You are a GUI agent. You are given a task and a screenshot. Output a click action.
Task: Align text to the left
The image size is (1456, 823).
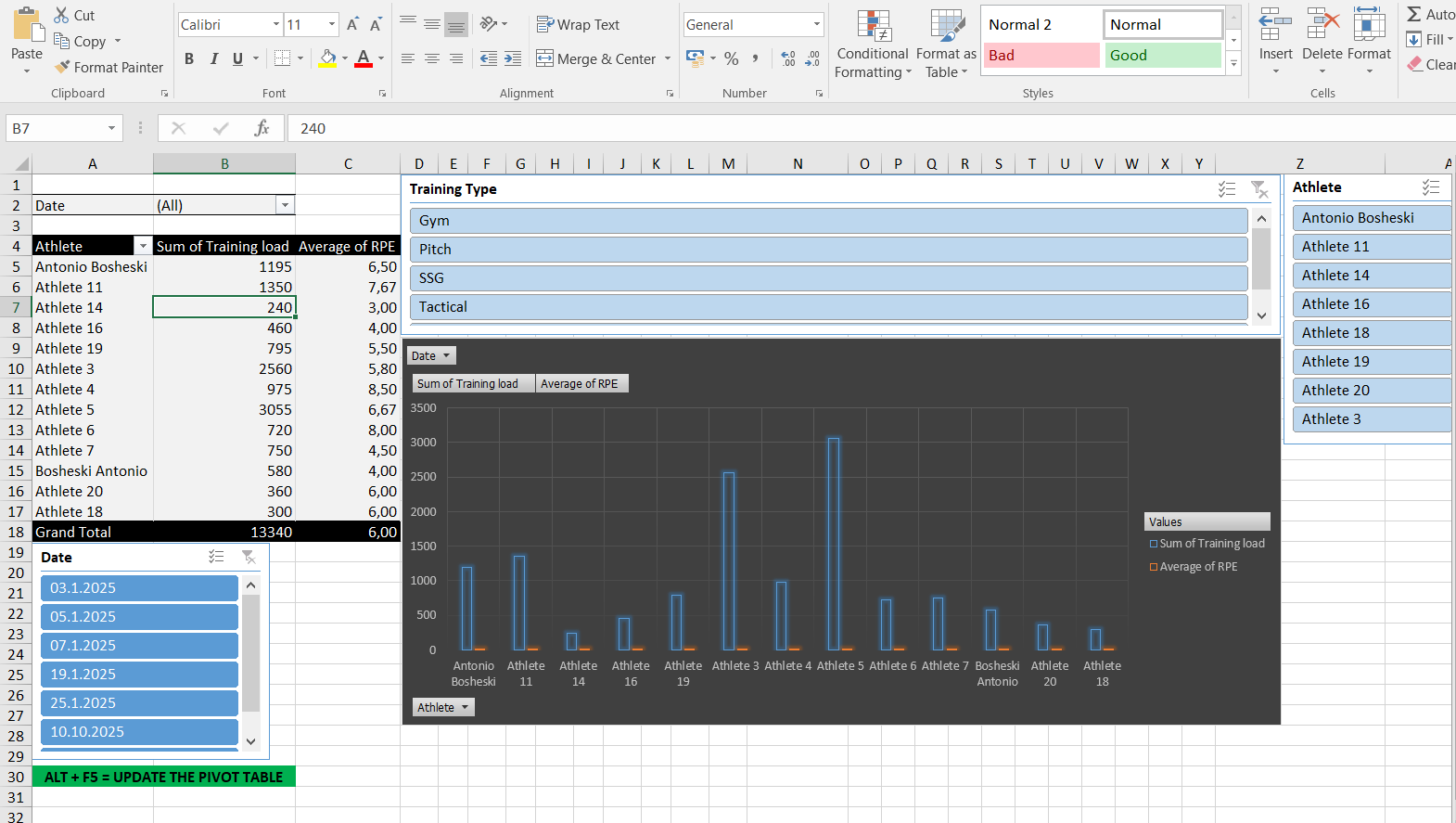point(408,58)
